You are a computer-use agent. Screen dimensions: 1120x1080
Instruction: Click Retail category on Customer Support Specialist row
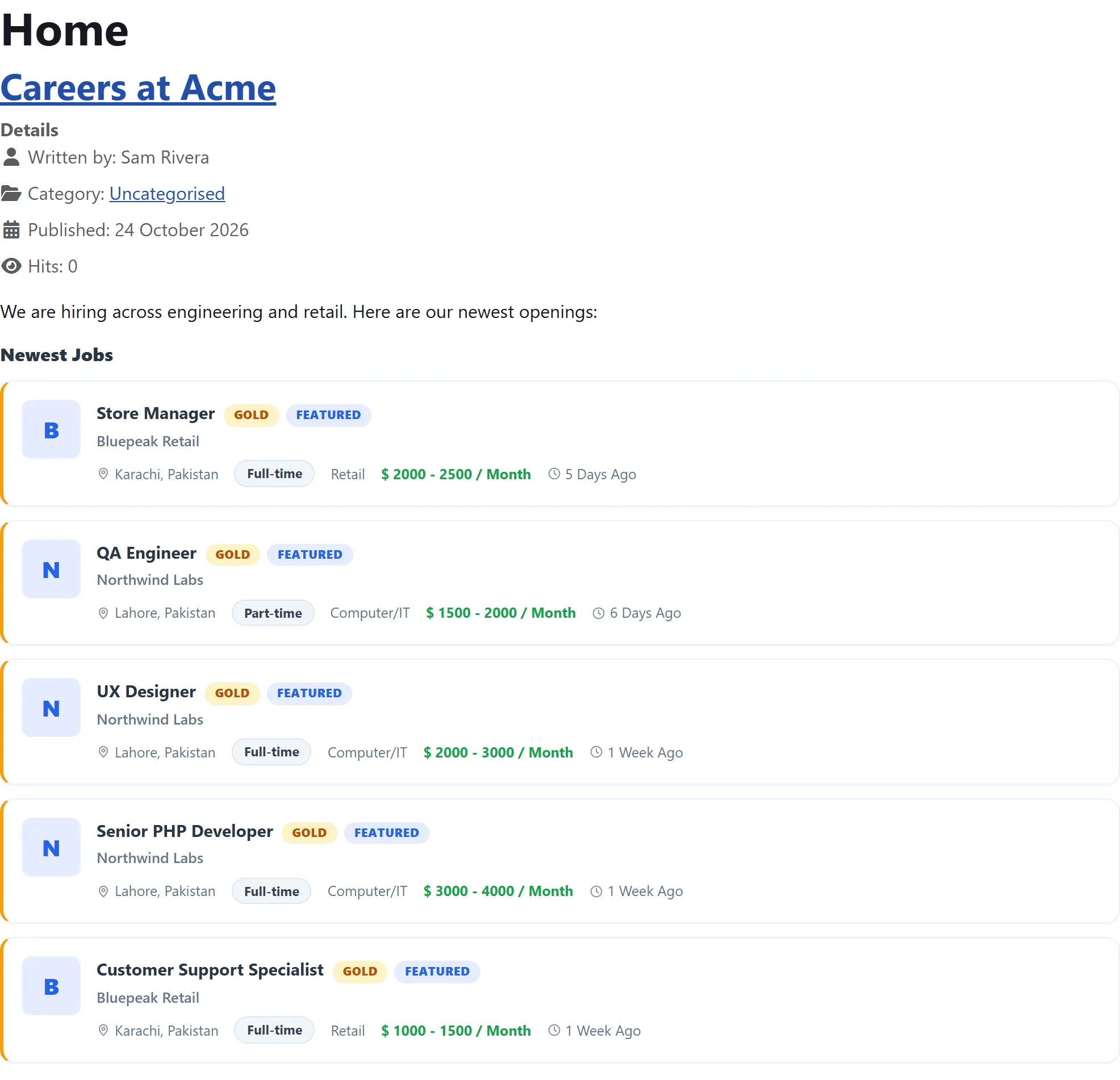(x=348, y=1031)
